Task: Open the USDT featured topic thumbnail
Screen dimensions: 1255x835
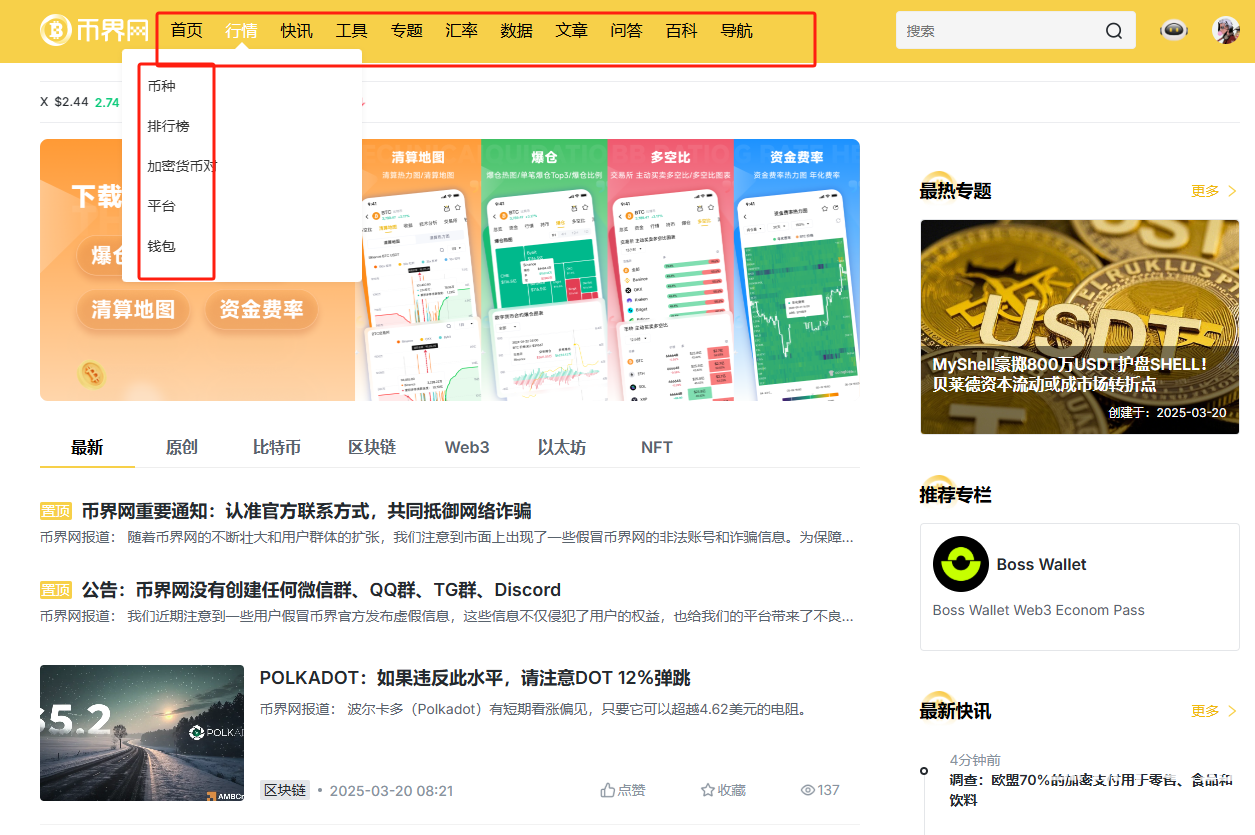Action: [1079, 327]
